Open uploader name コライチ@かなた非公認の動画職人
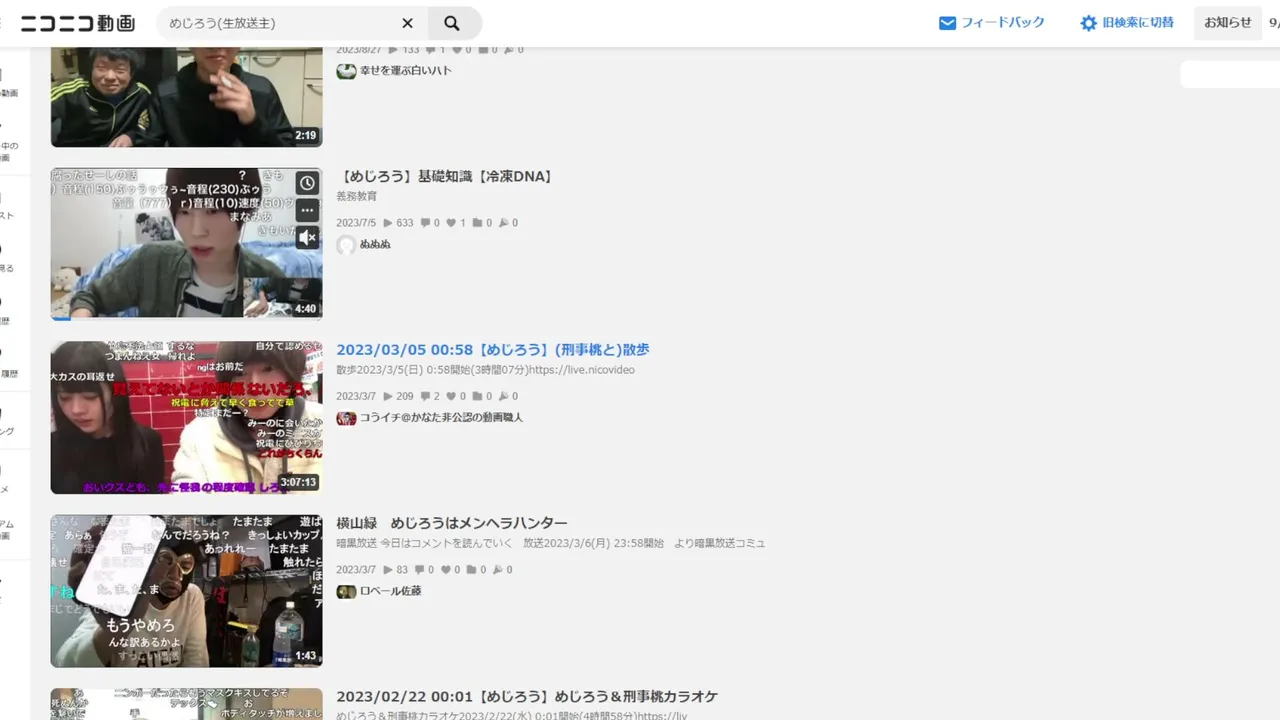This screenshot has height=720, width=1280. (441, 418)
